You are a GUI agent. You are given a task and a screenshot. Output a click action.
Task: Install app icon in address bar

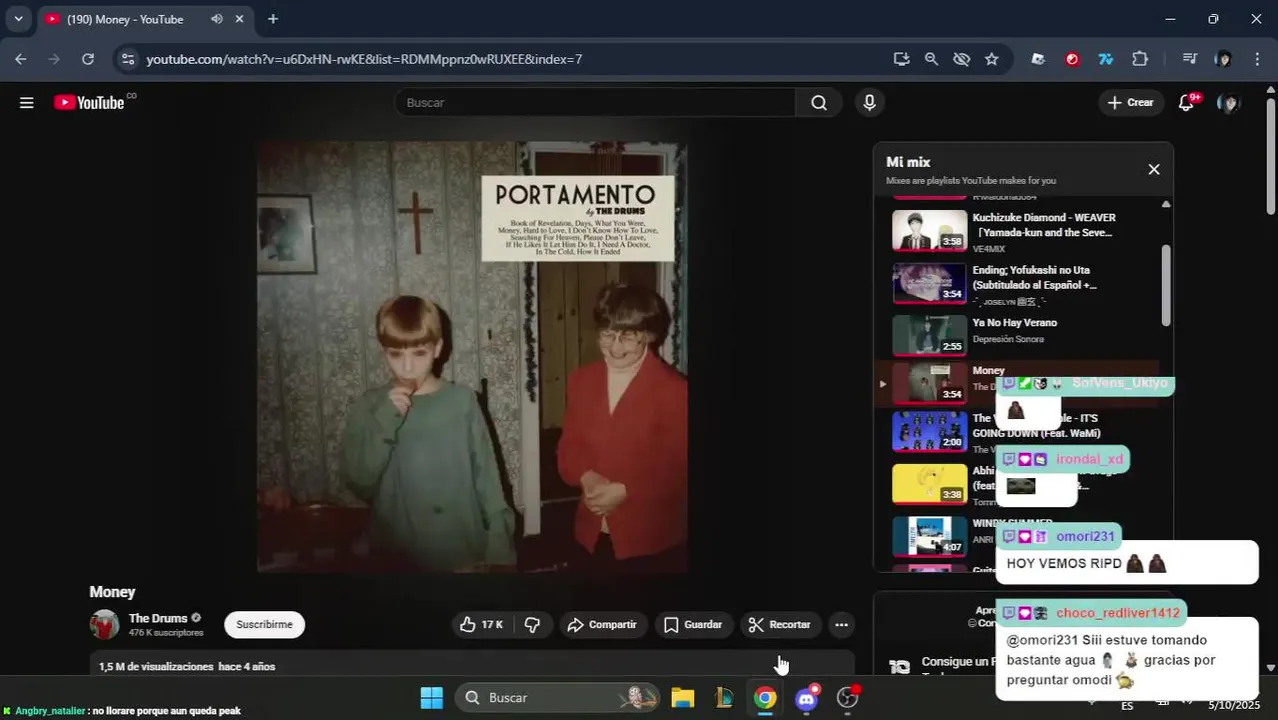902,59
